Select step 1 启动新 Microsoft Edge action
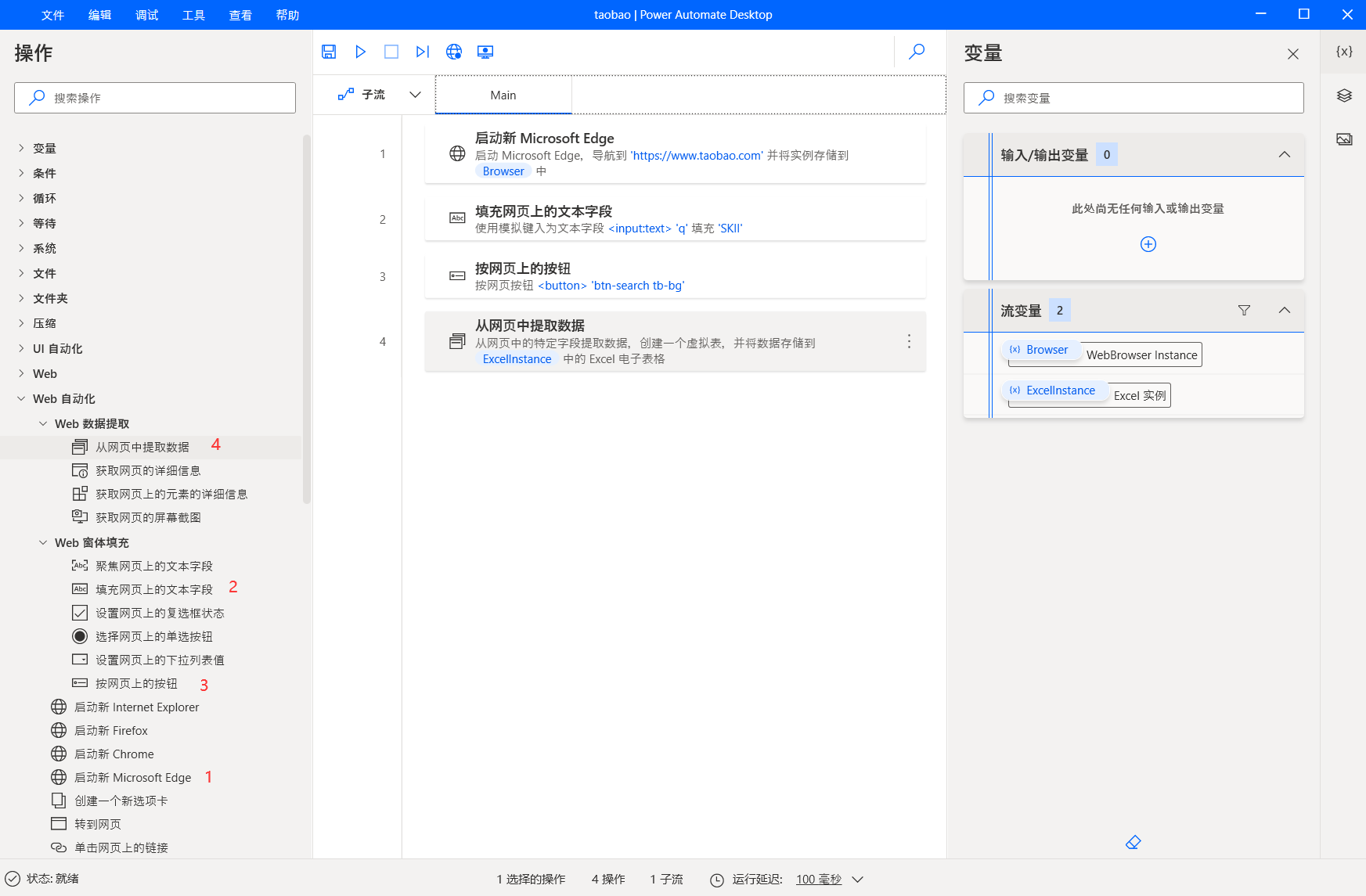This screenshot has width=1366, height=896. coord(675,154)
